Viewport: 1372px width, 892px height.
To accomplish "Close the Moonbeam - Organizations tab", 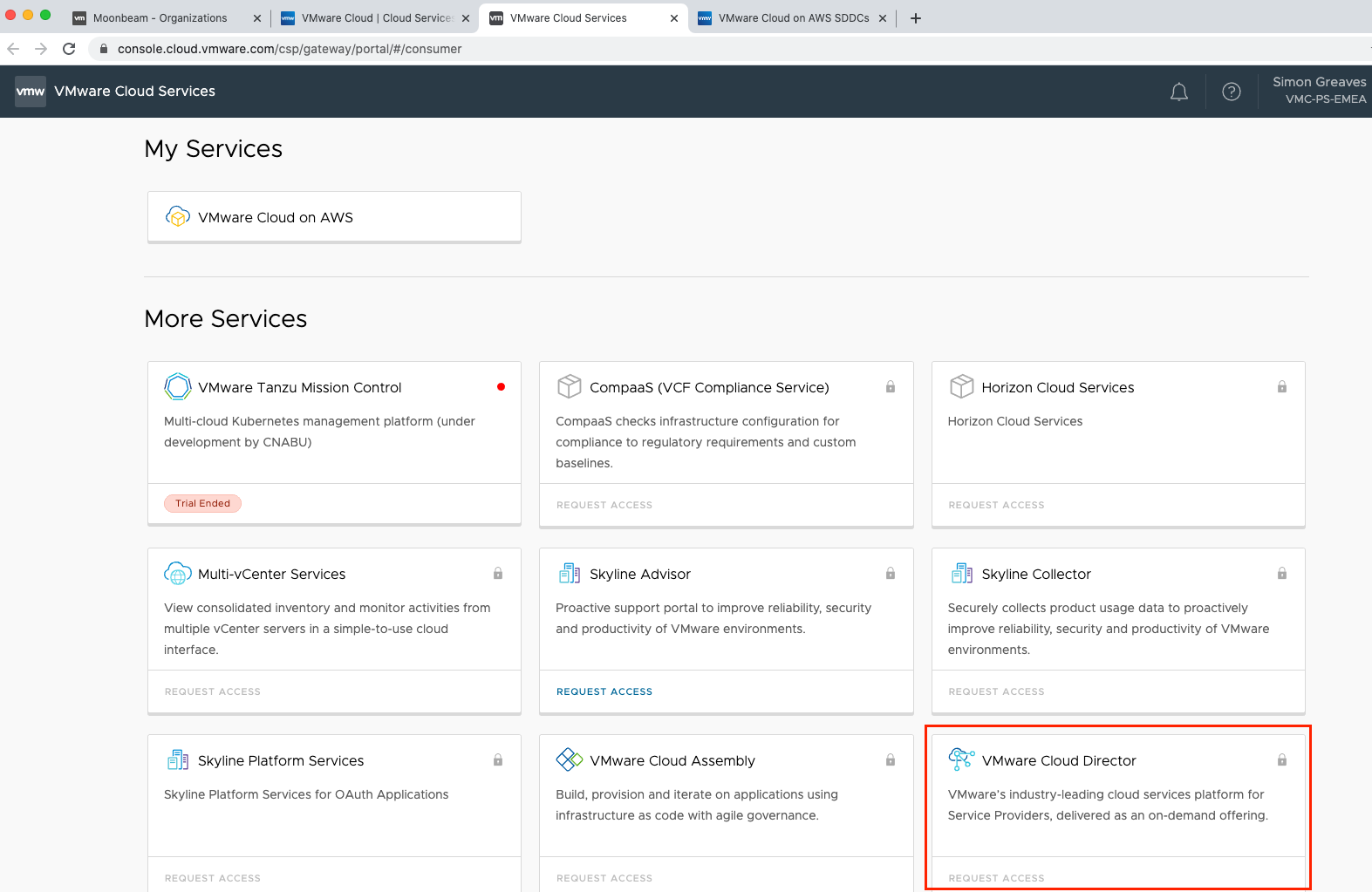I will coord(257,18).
